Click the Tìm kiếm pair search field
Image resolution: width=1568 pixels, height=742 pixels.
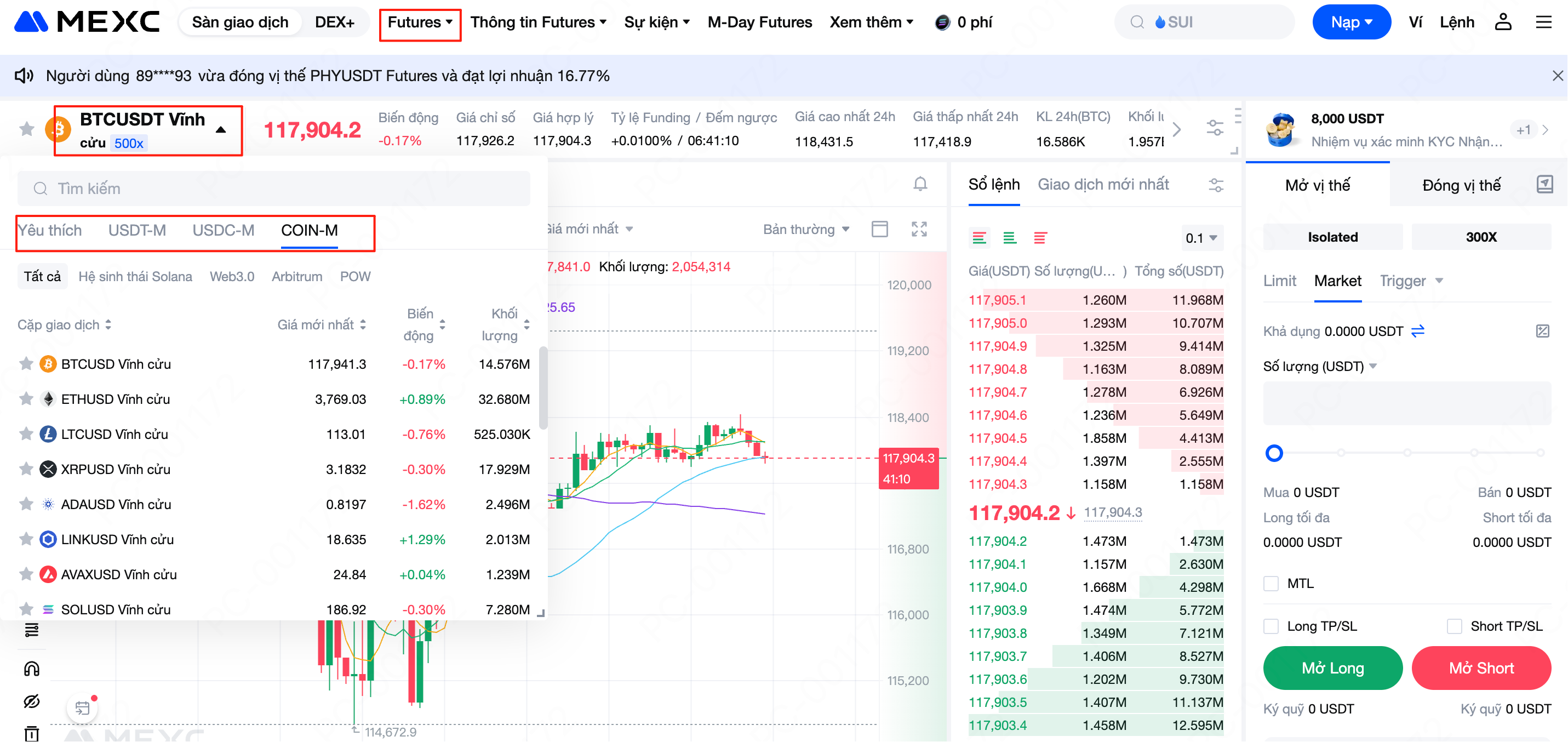tap(273, 189)
